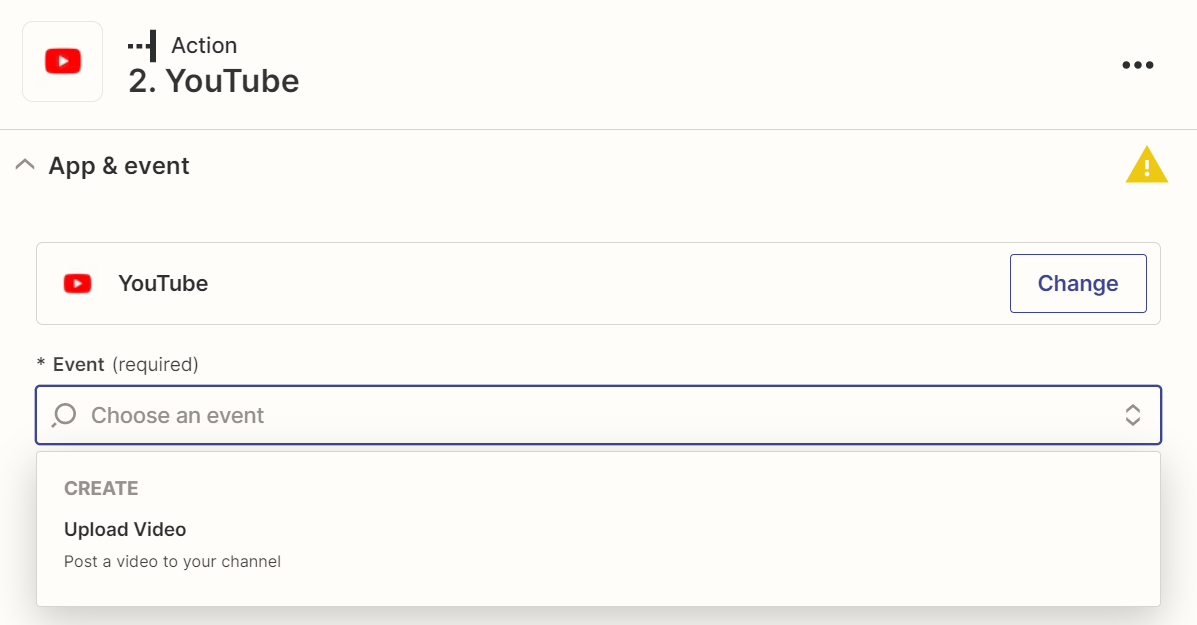Click "Post a video to your channel" description
The width and height of the screenshot is (1197, 625).
(172, 562)
